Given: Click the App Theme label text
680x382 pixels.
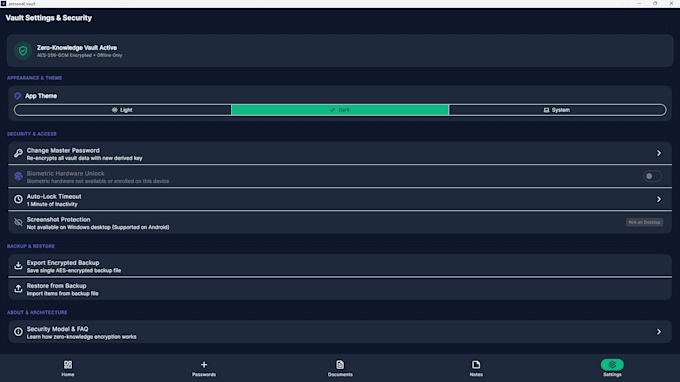Looking at the screenshot, I should (x=41, y=96).
